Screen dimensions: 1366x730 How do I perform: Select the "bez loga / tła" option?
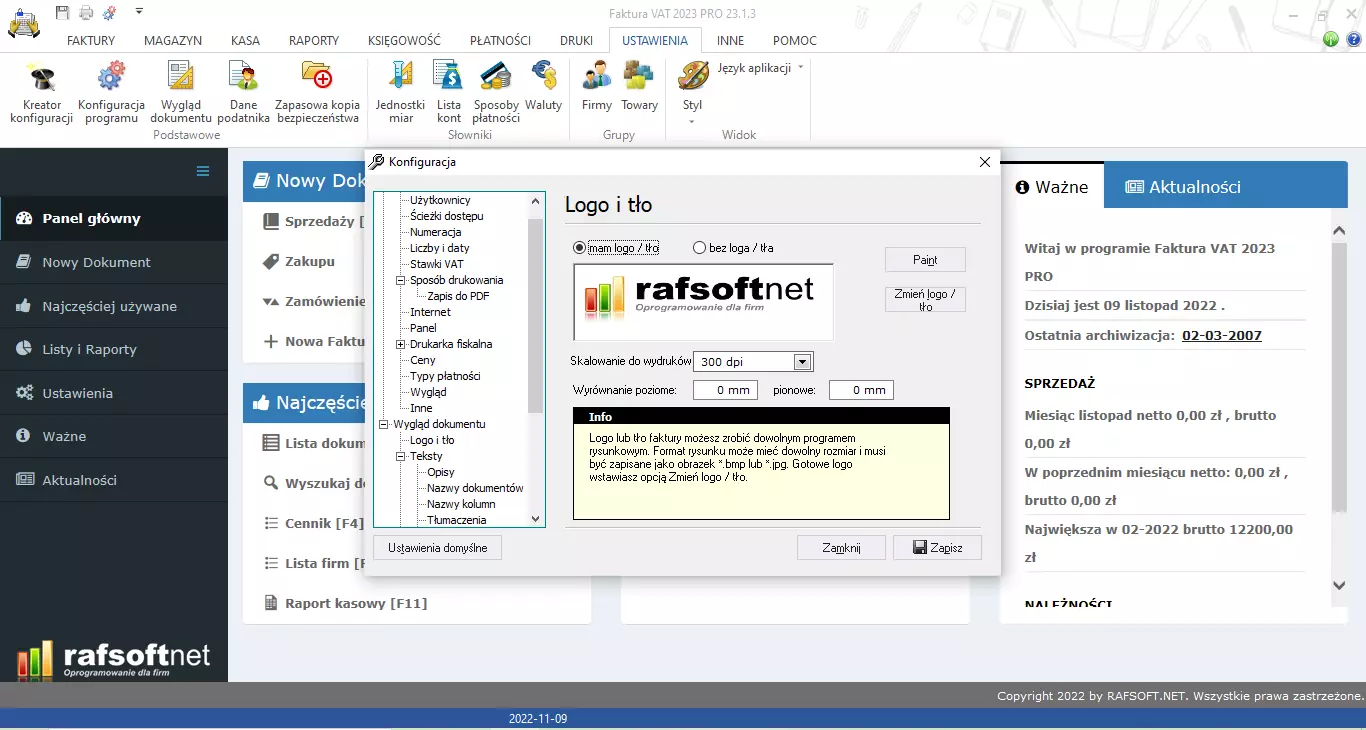(700, 248)
